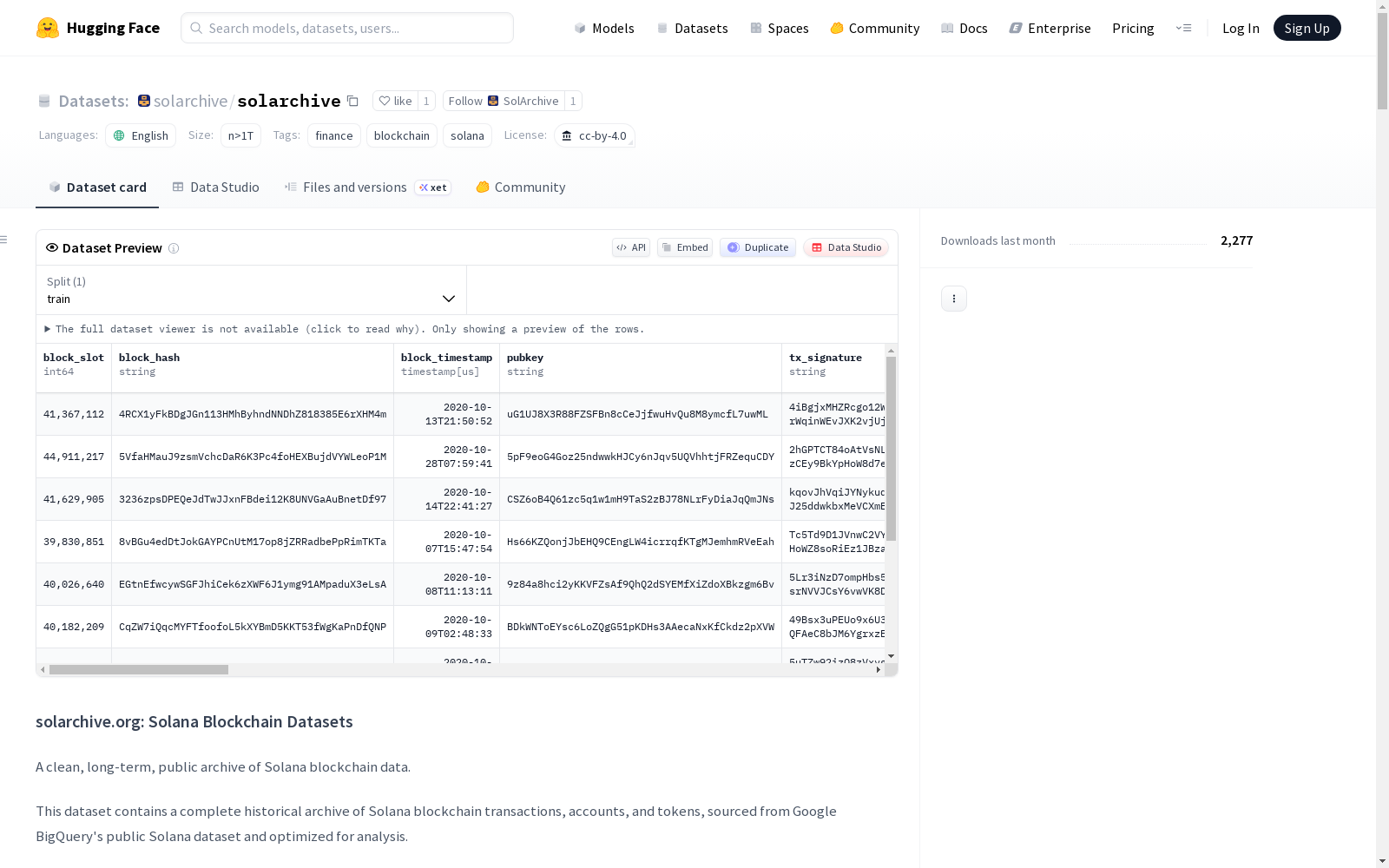The image size is (1389, 868).
Task: Expand the extra navigation menu icon
Action: pyautogui.click(x=1183, y=28)
